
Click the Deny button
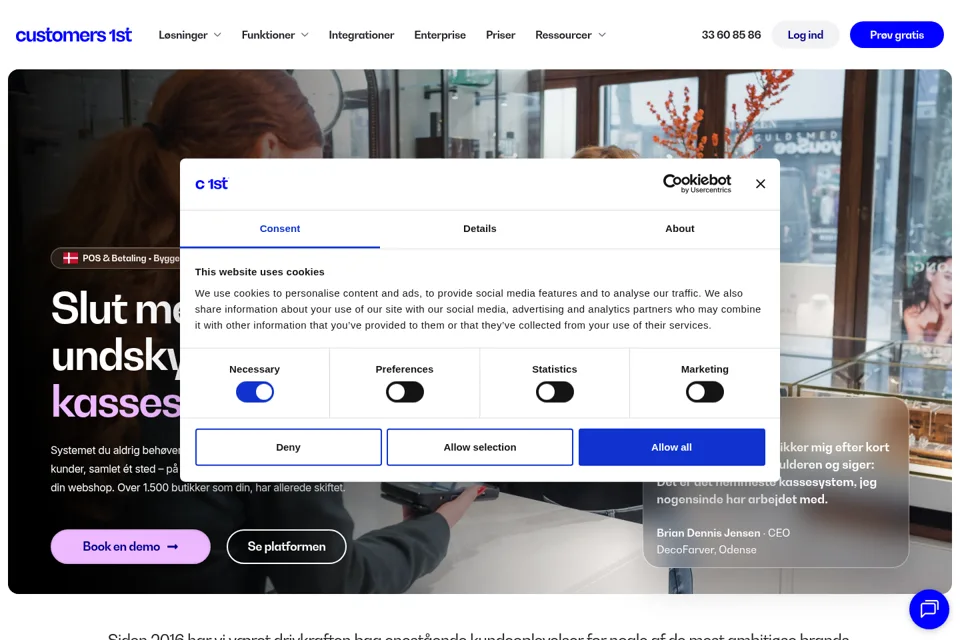pyautogui.click(x=288, y=447)
